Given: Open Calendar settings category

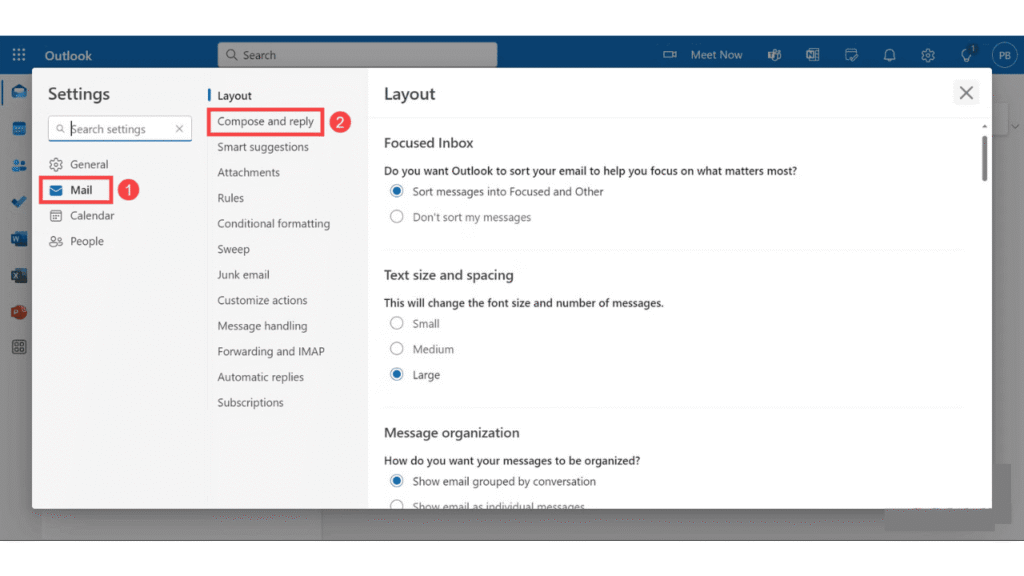Looking at the screenshot, I should 82,216.
